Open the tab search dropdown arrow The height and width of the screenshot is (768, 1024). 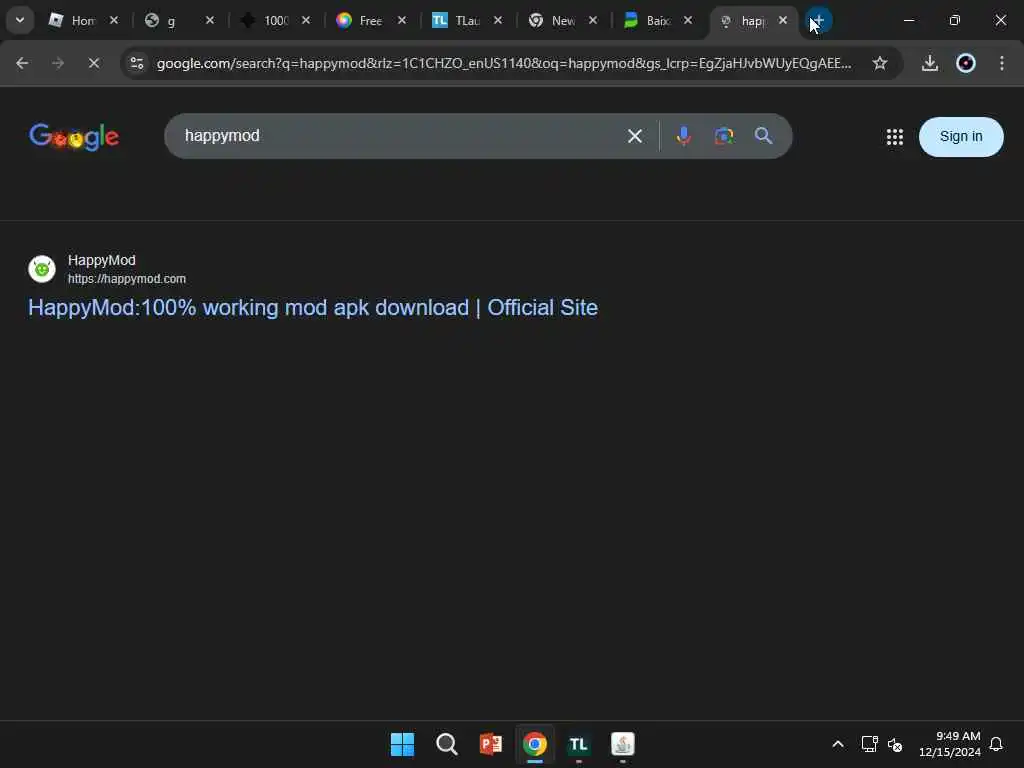coord(20,20)
